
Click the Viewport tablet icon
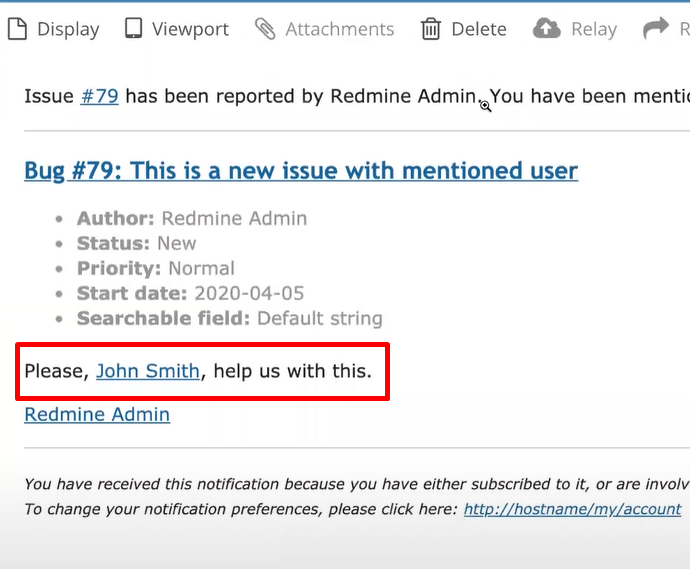[x=133, y=29]
